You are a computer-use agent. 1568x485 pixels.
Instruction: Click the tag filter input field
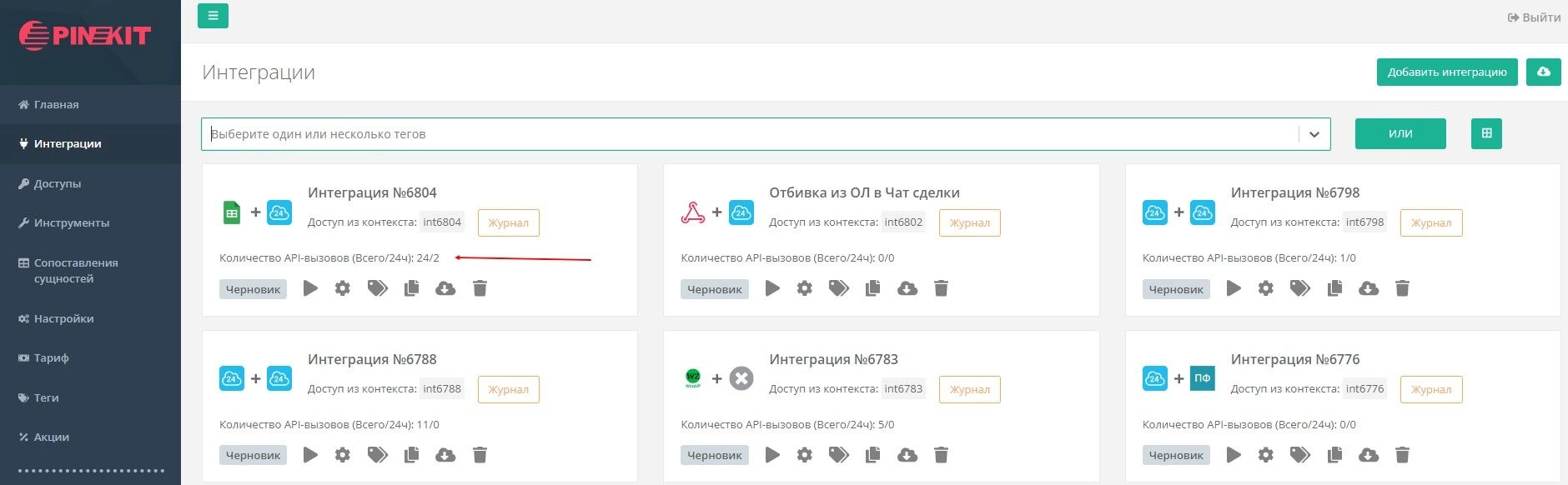(x=751, y=134)
